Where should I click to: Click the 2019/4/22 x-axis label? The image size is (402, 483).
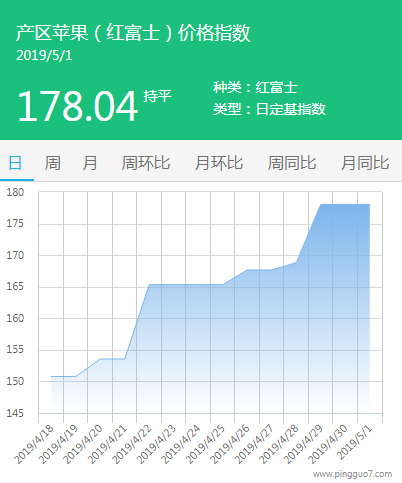click(132, 444)
